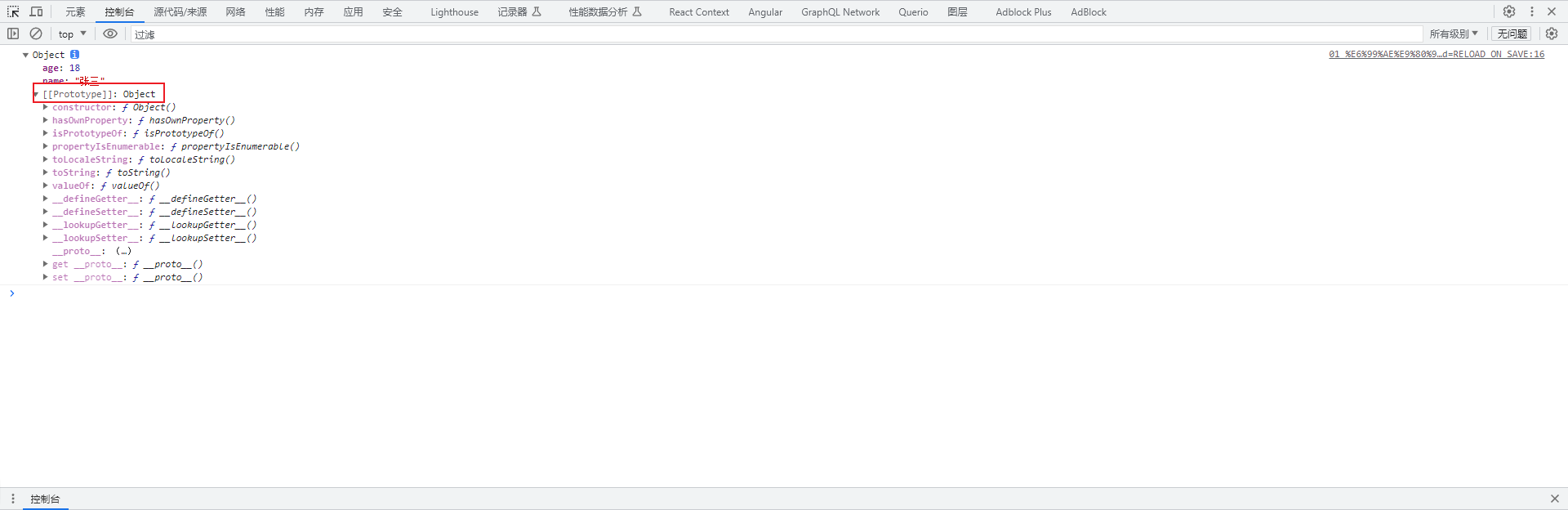1568x510 pixels.
Task: Switch to the Lighthouse tab
Action: pos(454,11)
